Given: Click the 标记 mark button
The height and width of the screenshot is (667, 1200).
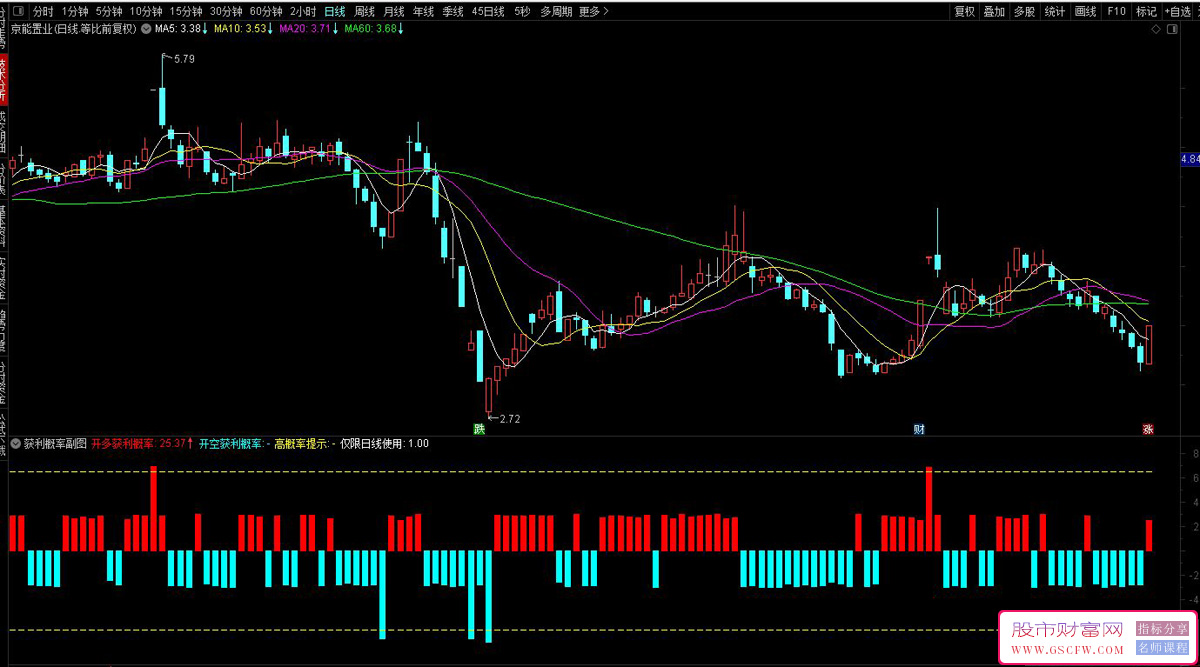Looking at the screenshot, I should [1146, 12].
